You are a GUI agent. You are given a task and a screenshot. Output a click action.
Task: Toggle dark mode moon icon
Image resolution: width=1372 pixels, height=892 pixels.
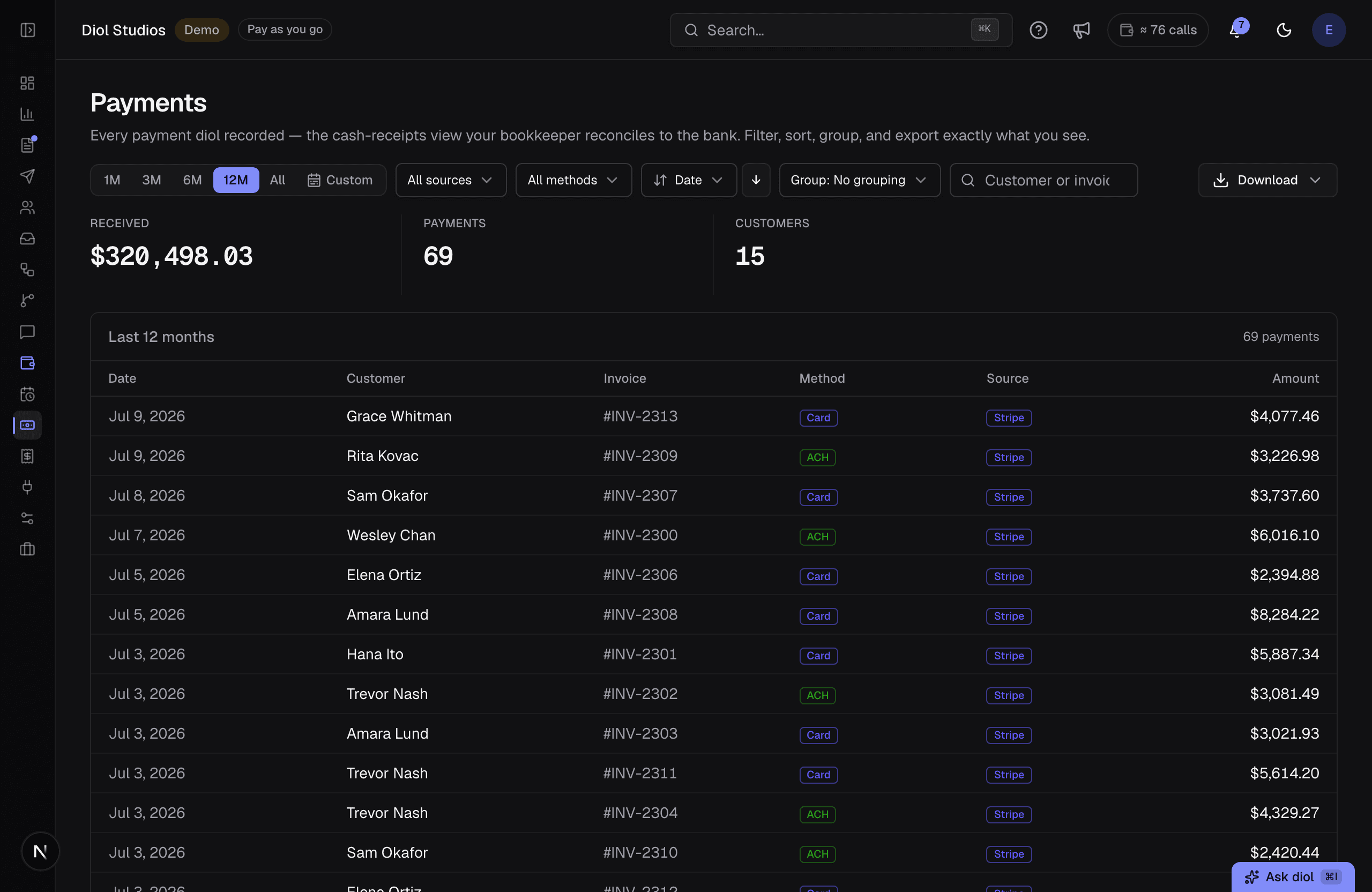[1284, 30]
